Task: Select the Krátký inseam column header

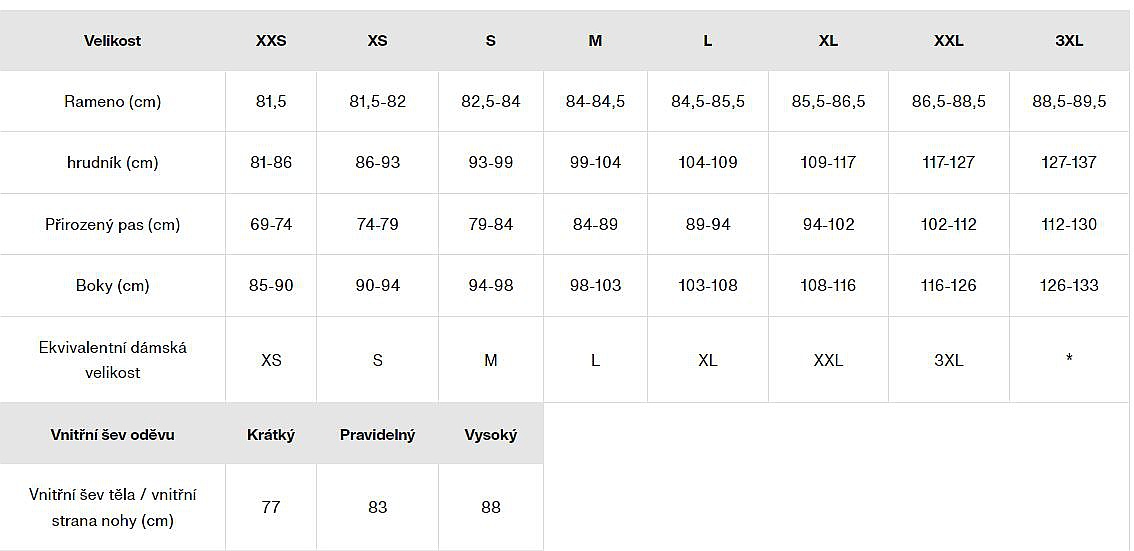Action: tap(271, 435)
